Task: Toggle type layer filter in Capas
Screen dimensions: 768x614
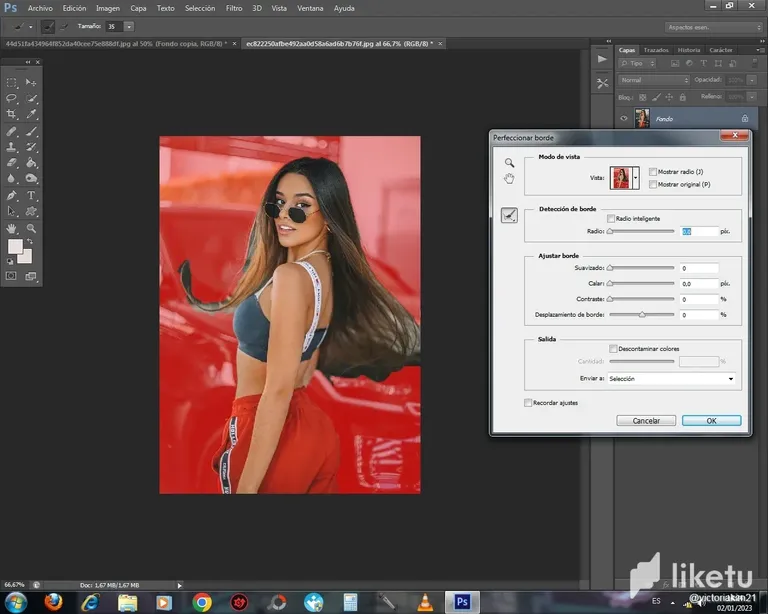Action: (703, 63)
